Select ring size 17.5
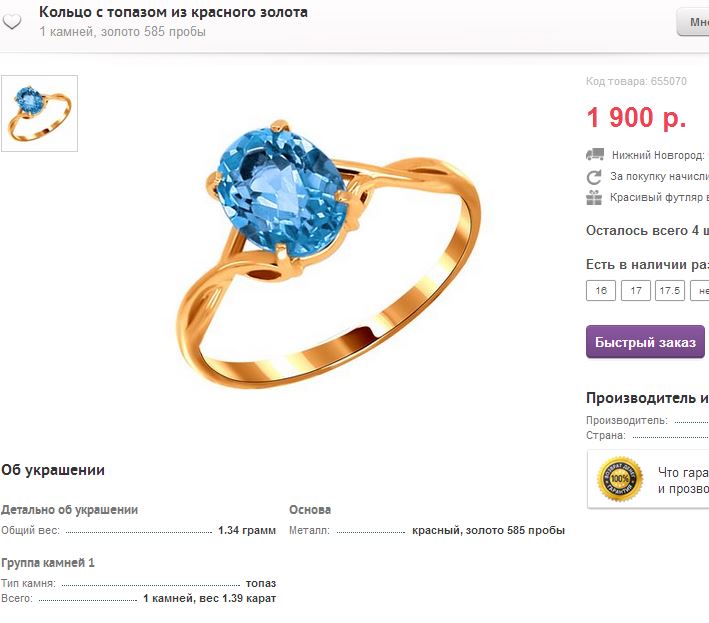The image size is (709, 623). (x=670, y=290)
